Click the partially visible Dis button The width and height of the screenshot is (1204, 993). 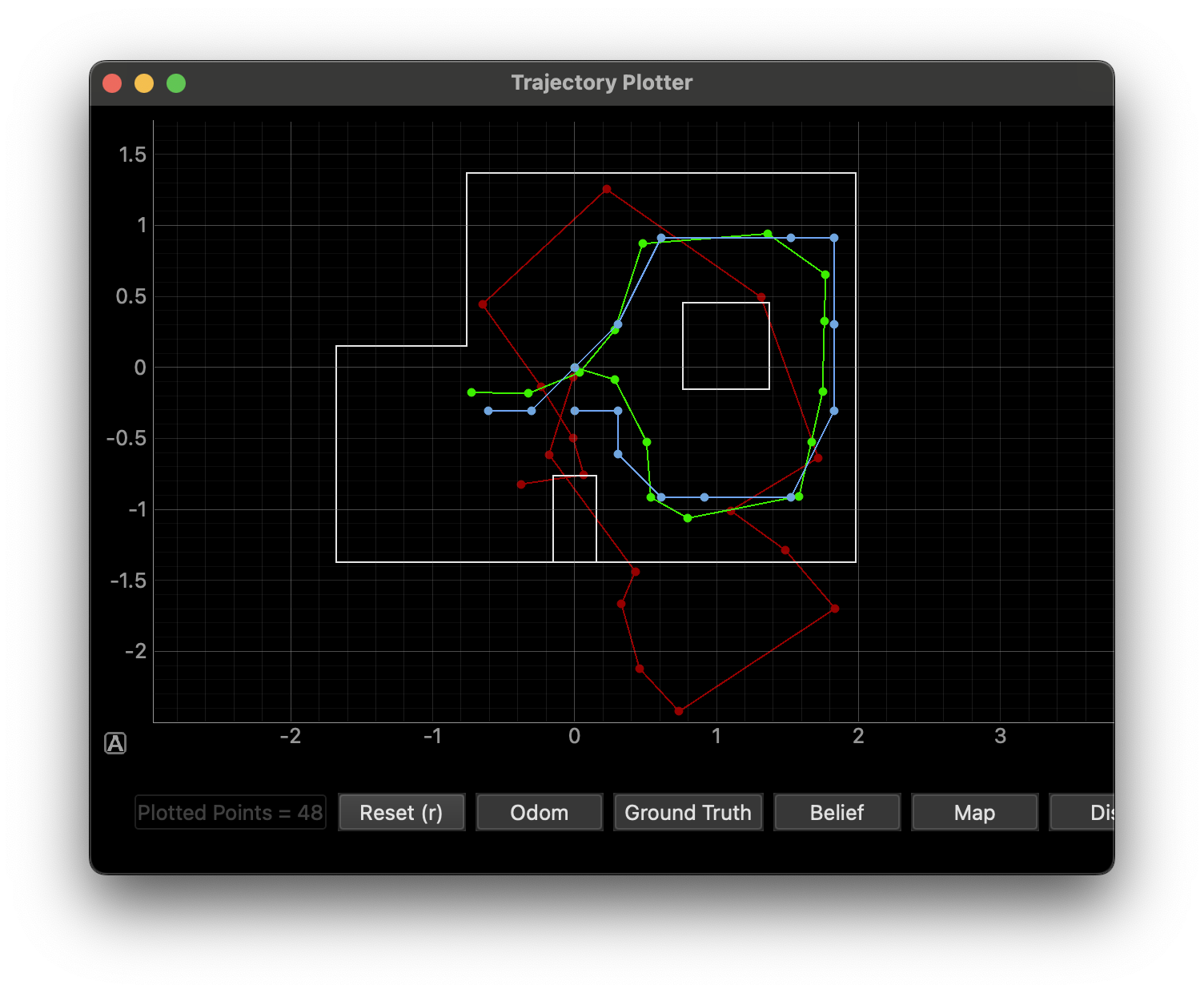1082,812
